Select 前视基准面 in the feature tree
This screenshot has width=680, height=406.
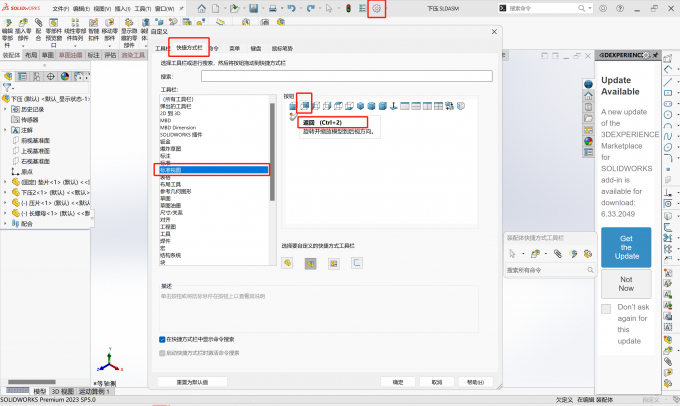(x=36, y=141)
